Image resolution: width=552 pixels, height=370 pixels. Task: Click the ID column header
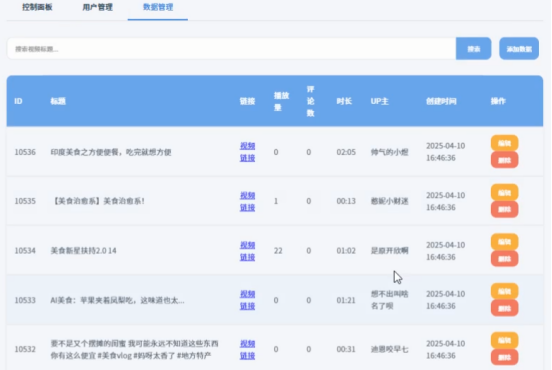click(x=18, y=101)
